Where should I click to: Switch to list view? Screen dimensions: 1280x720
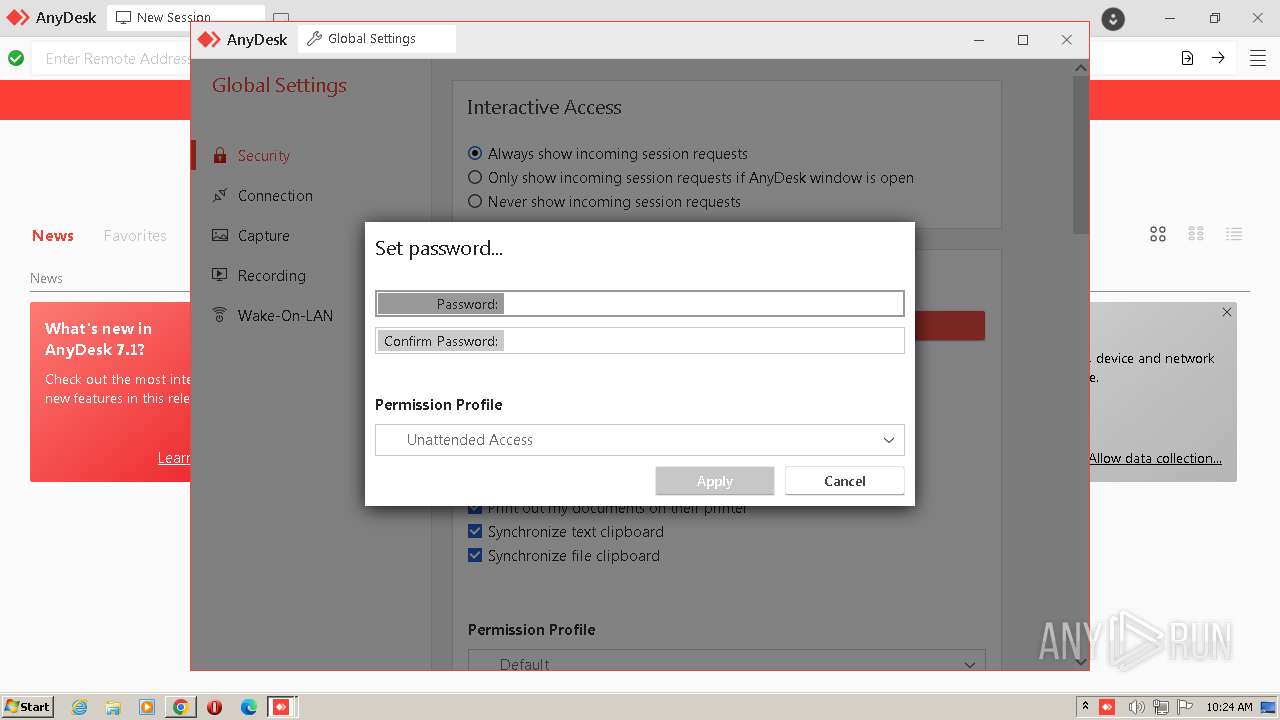click(1234, 234)
